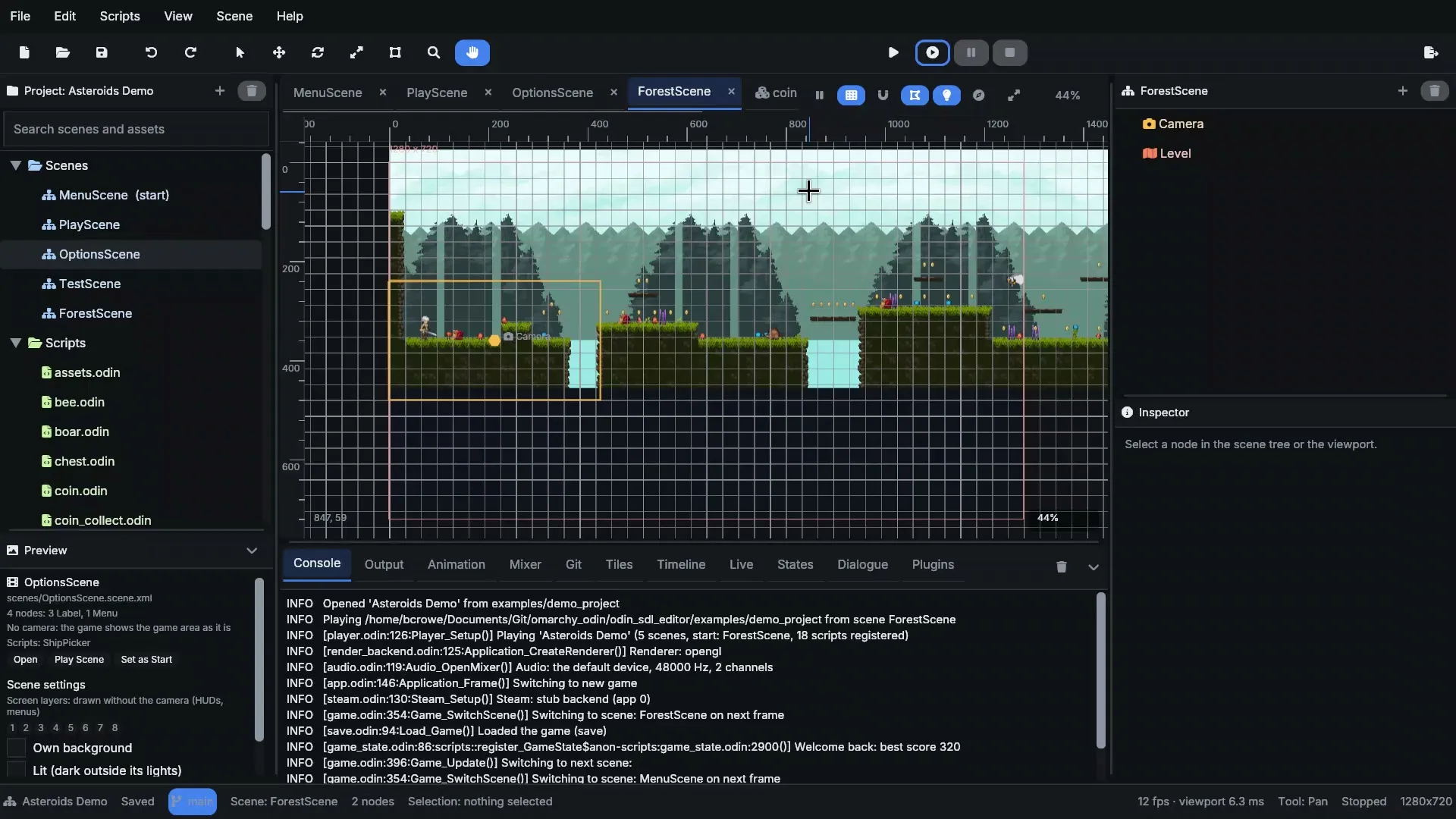Enable the Lit (dark outside its lights) checkbox

point(16,770)
